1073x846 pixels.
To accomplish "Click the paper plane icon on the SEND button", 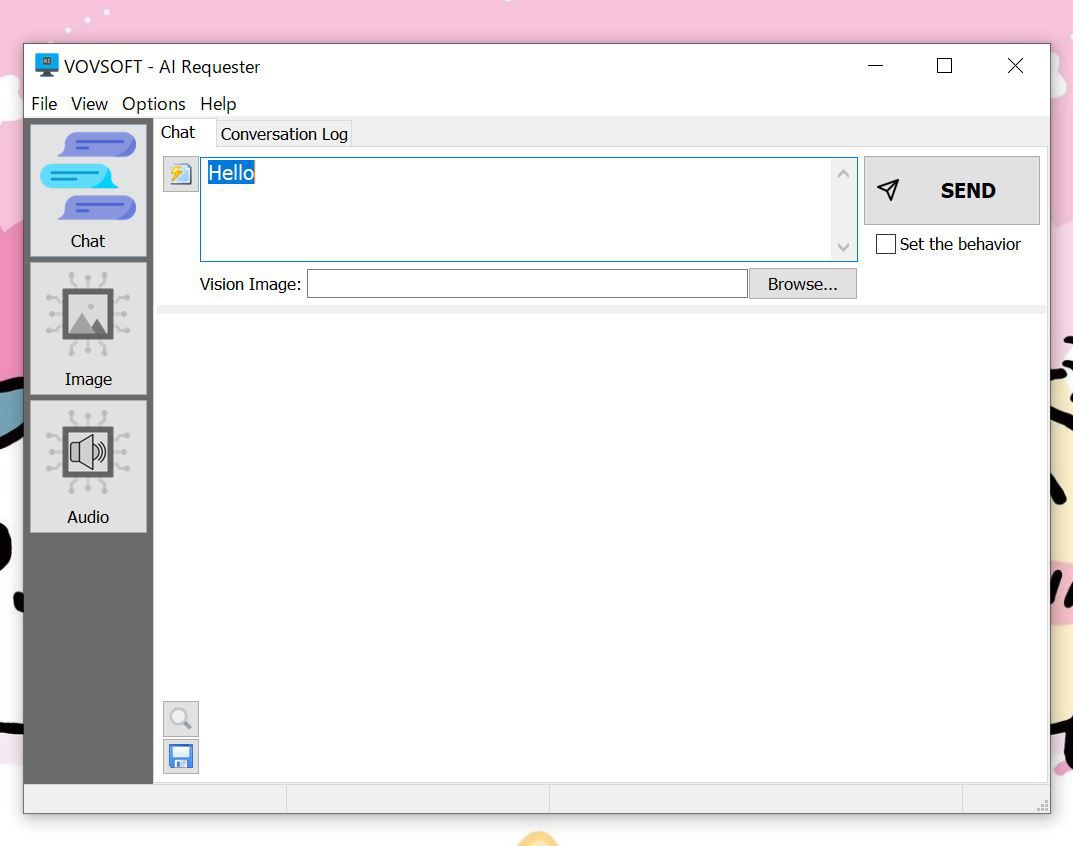I will (x=888, y=190).
